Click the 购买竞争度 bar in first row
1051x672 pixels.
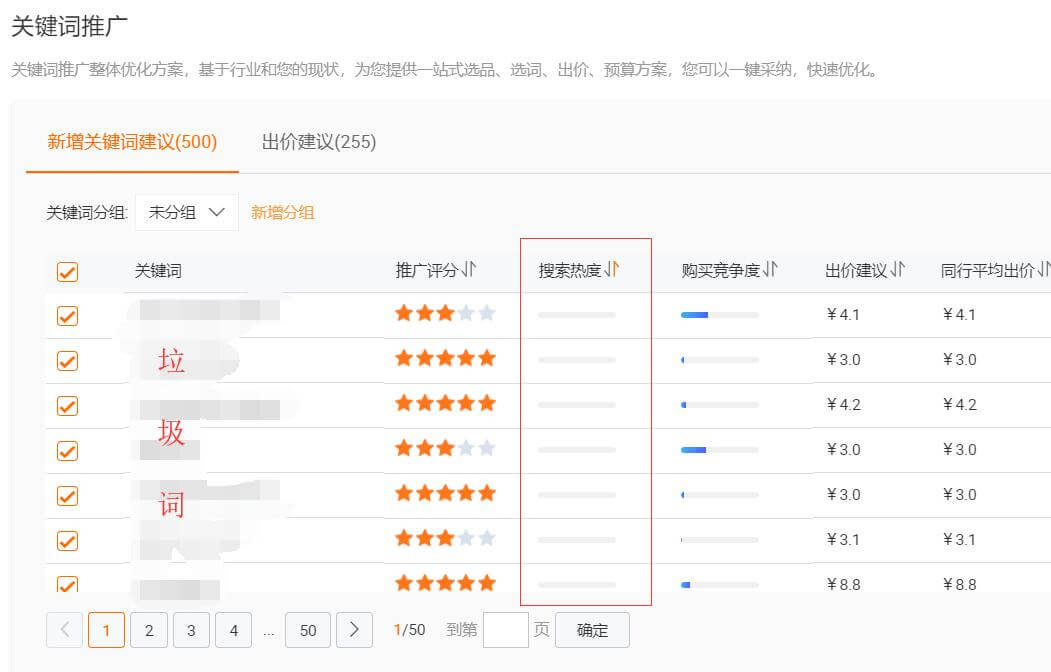coord(719,315)
